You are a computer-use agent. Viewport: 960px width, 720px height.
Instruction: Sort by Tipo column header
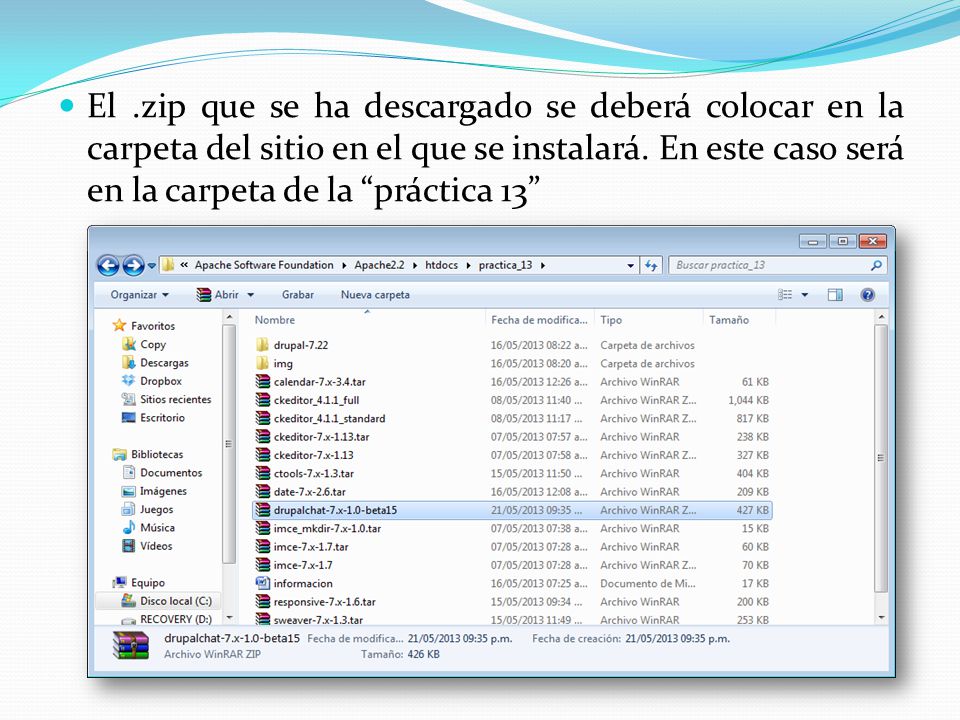610,320
